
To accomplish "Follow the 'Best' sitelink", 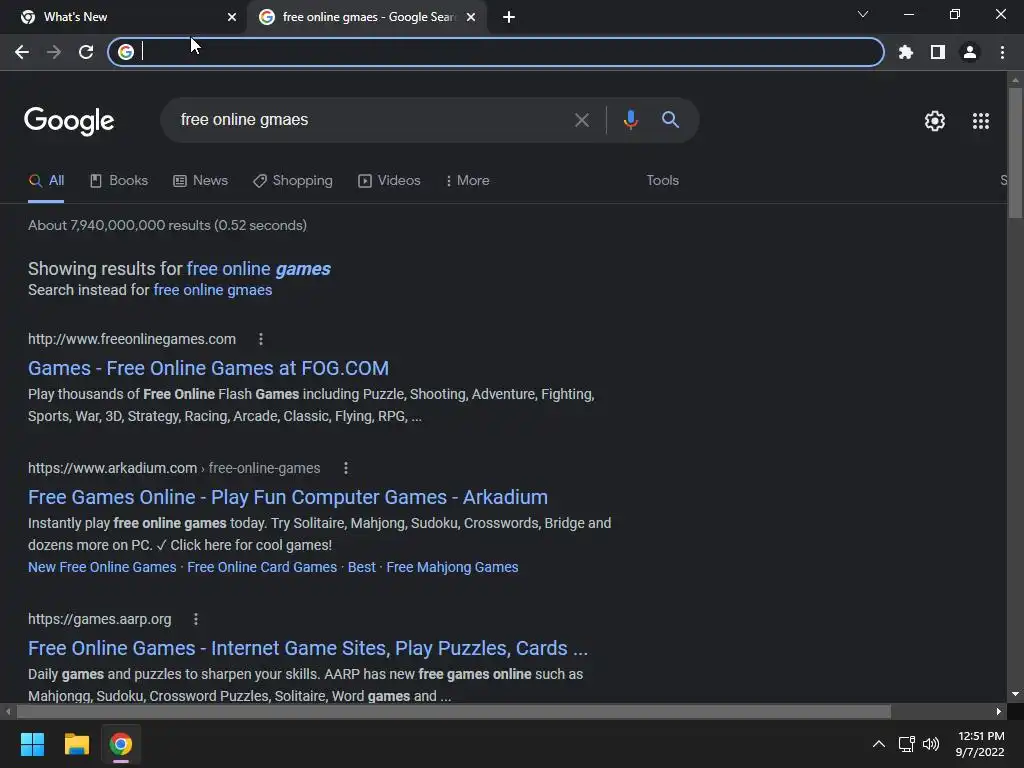I will (362, 568).
